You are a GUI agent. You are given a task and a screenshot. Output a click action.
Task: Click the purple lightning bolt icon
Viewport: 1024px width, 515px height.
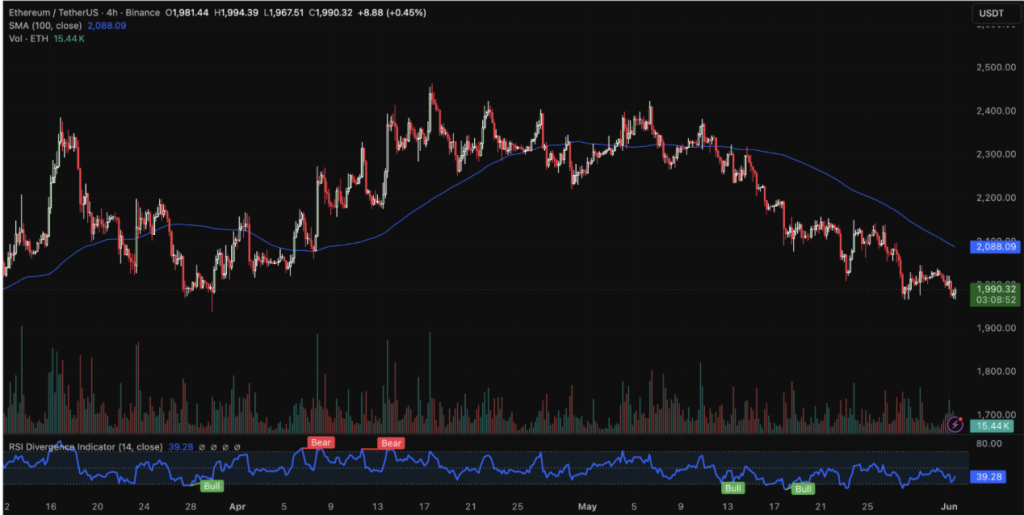tap(955, 425)
